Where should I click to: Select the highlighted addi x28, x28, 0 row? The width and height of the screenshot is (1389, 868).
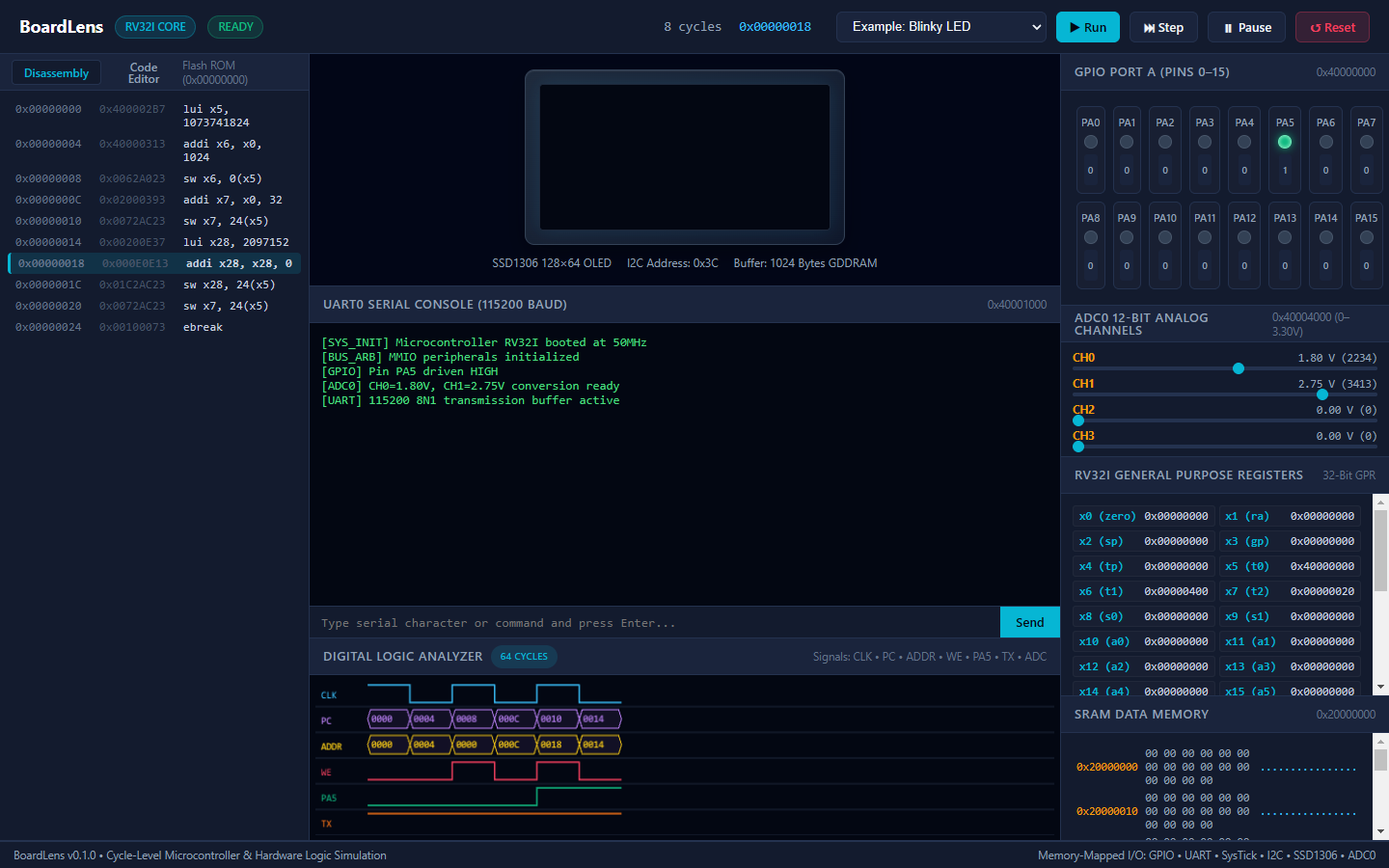[x=154, y=263]
